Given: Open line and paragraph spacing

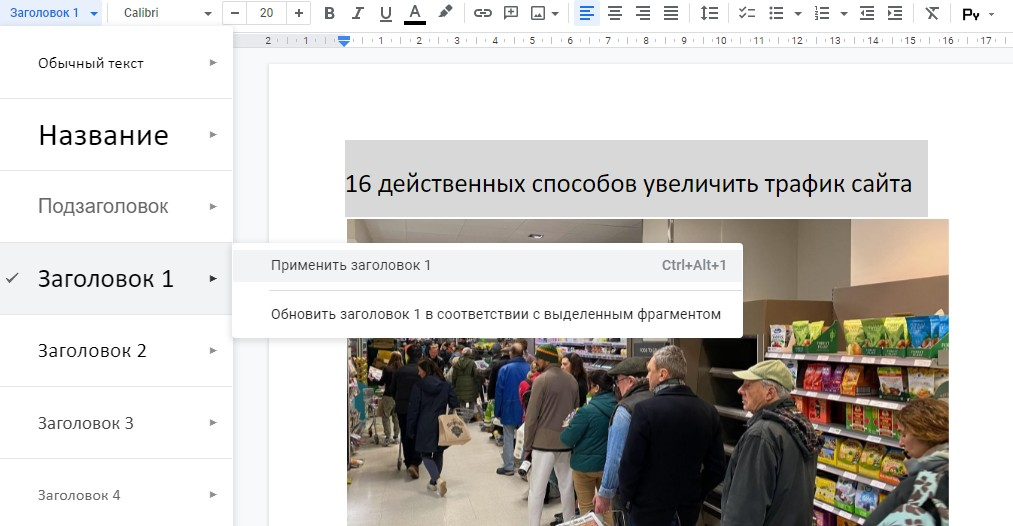Looking at the screenshot, I should point(709,14).
